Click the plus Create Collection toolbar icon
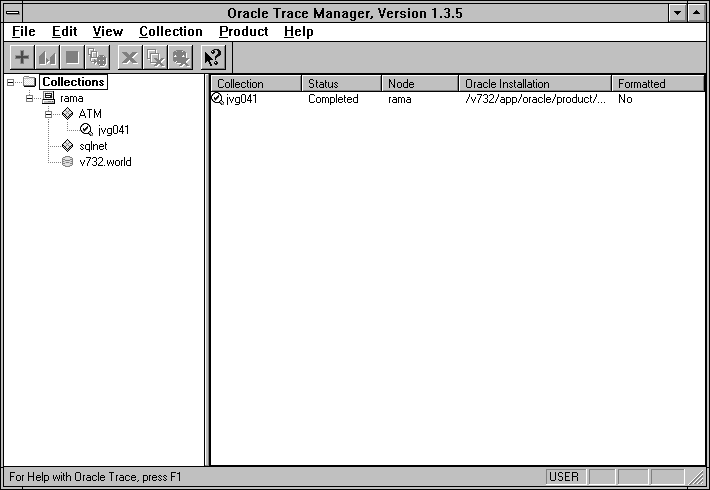This screenshot has height=490, width=710. (22, 58)
